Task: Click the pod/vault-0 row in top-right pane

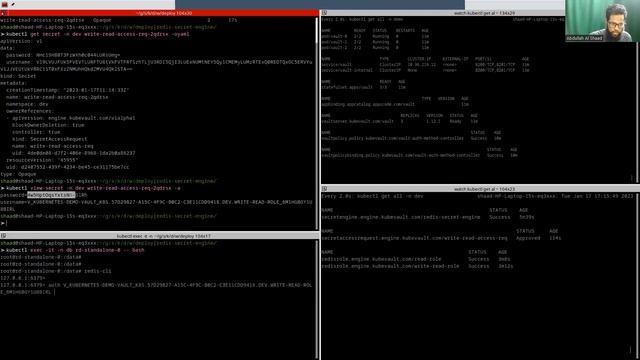Action: click(x=375, y=36)
